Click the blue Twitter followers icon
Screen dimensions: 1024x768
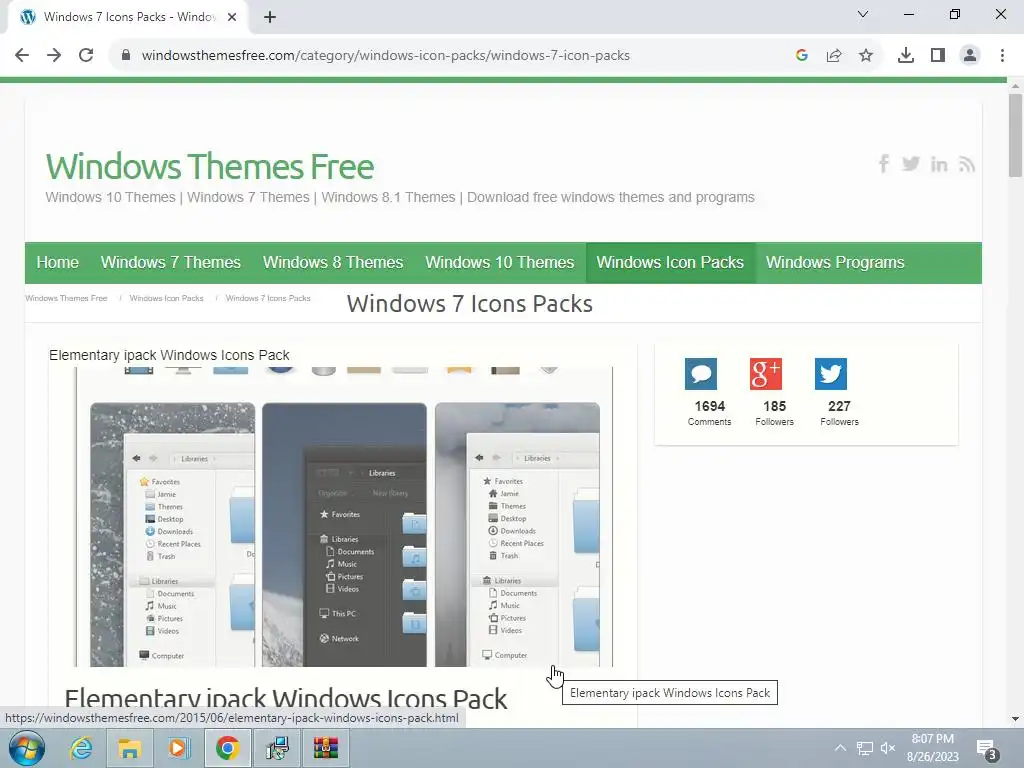[831, 374]
